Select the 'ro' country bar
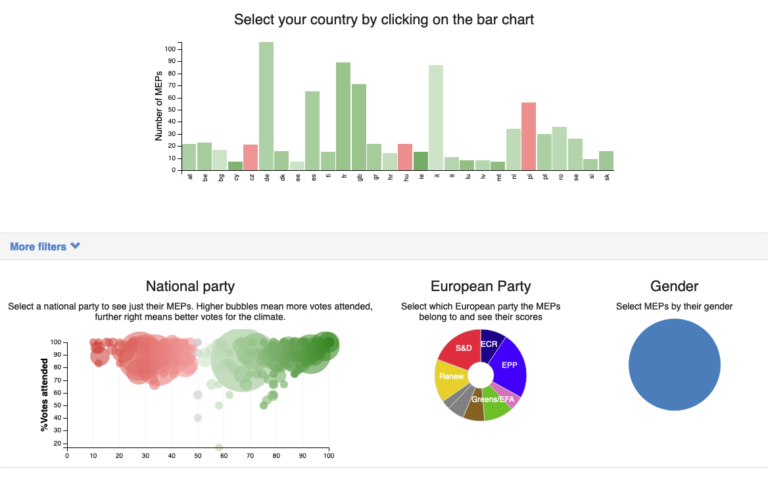The height and width of the screenshot is (479, 768). pyautogui.click(x=559, y=148)
